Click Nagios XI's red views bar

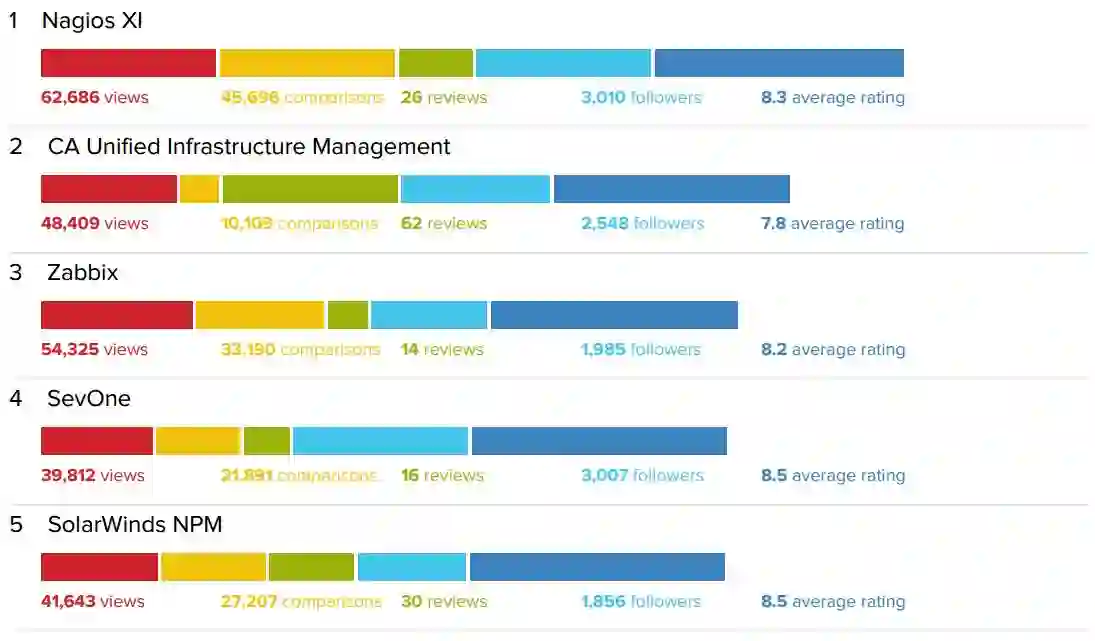click(128, 63)
